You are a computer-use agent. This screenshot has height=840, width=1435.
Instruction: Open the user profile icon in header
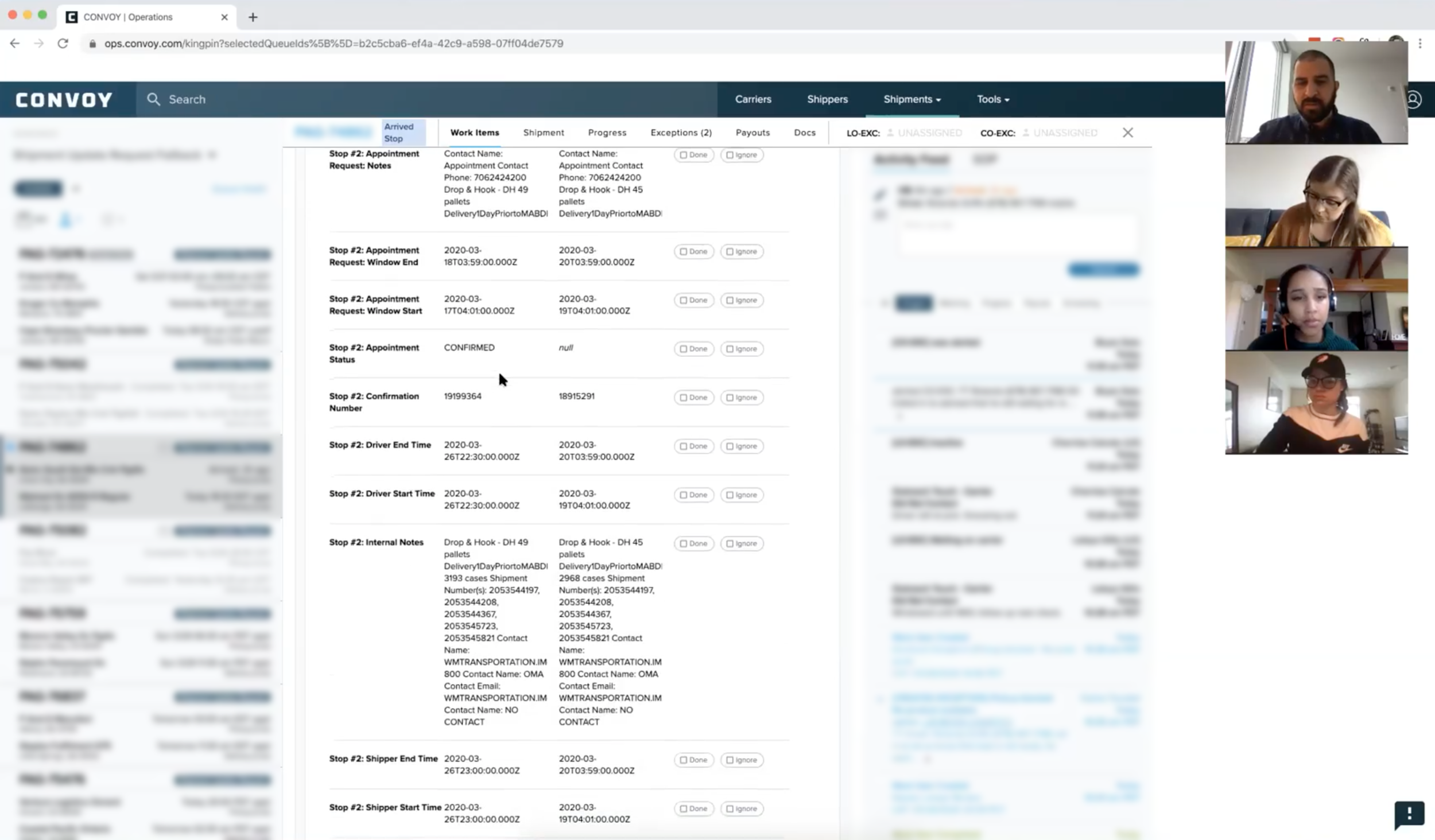(1414, 100)
